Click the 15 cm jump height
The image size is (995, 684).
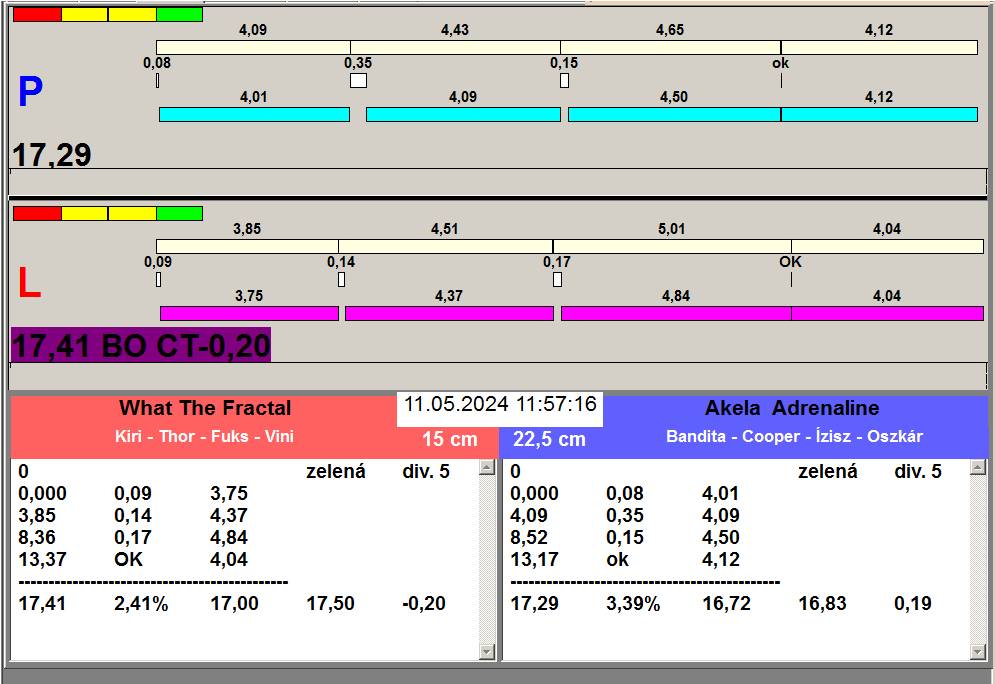(449, 439)
